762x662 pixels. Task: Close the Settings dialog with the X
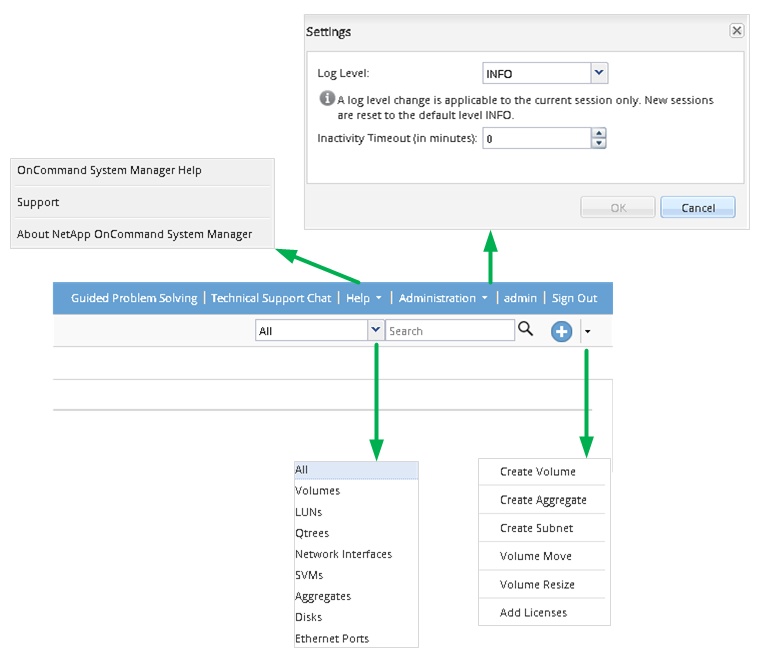click(737, 31)
